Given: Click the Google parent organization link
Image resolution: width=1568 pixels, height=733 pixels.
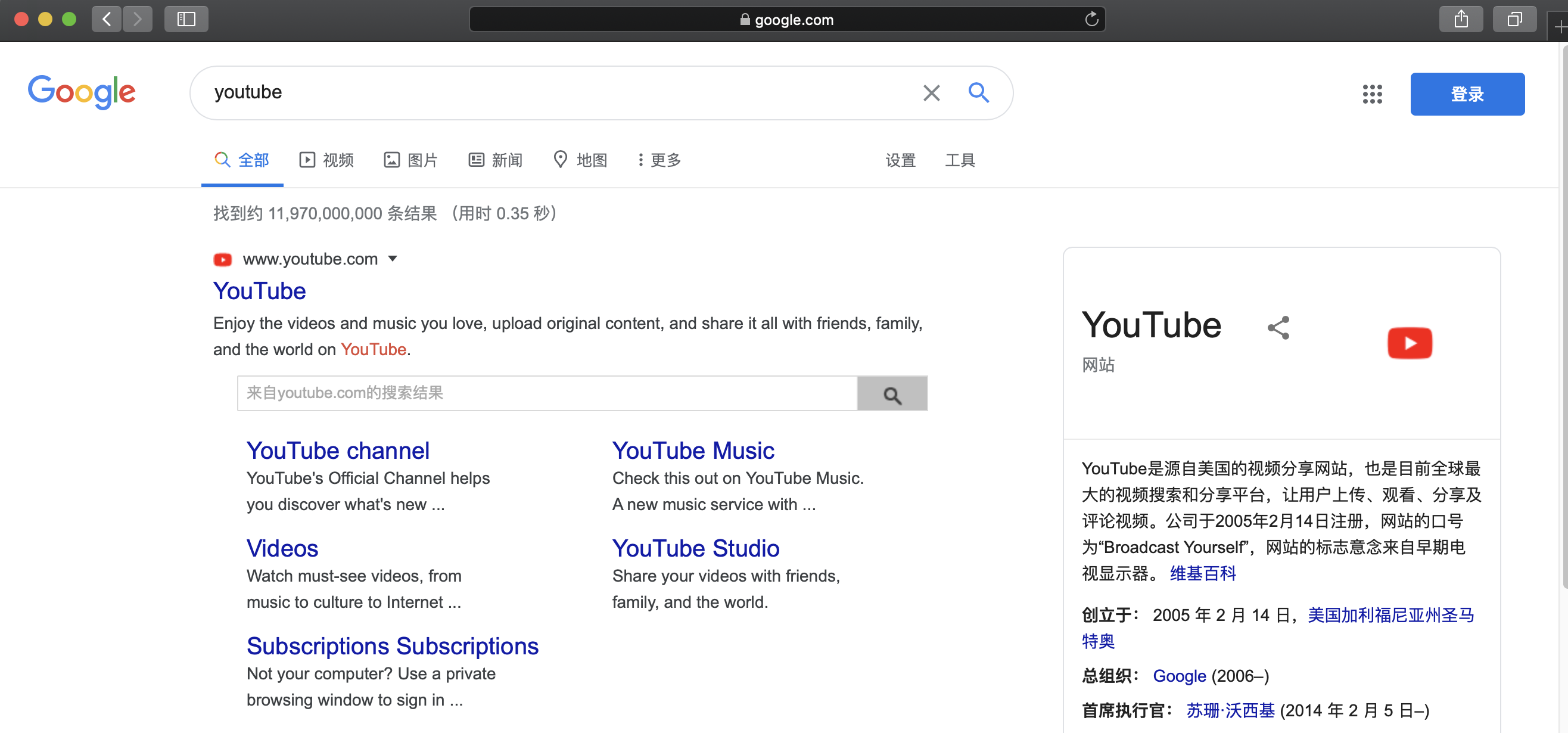Looking at the screenshot, I should (1179, 676).
